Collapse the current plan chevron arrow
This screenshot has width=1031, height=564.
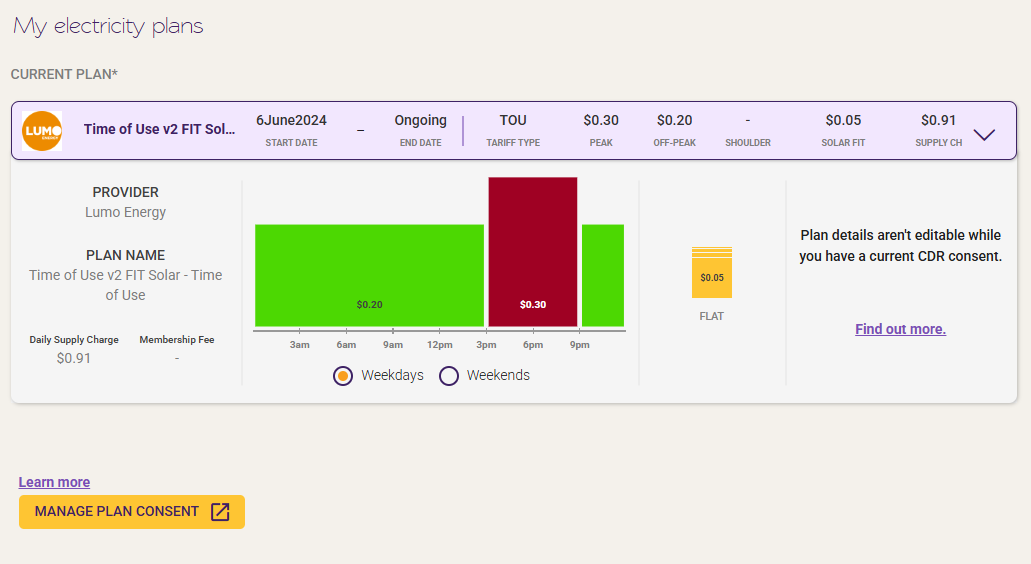[984, 134]
